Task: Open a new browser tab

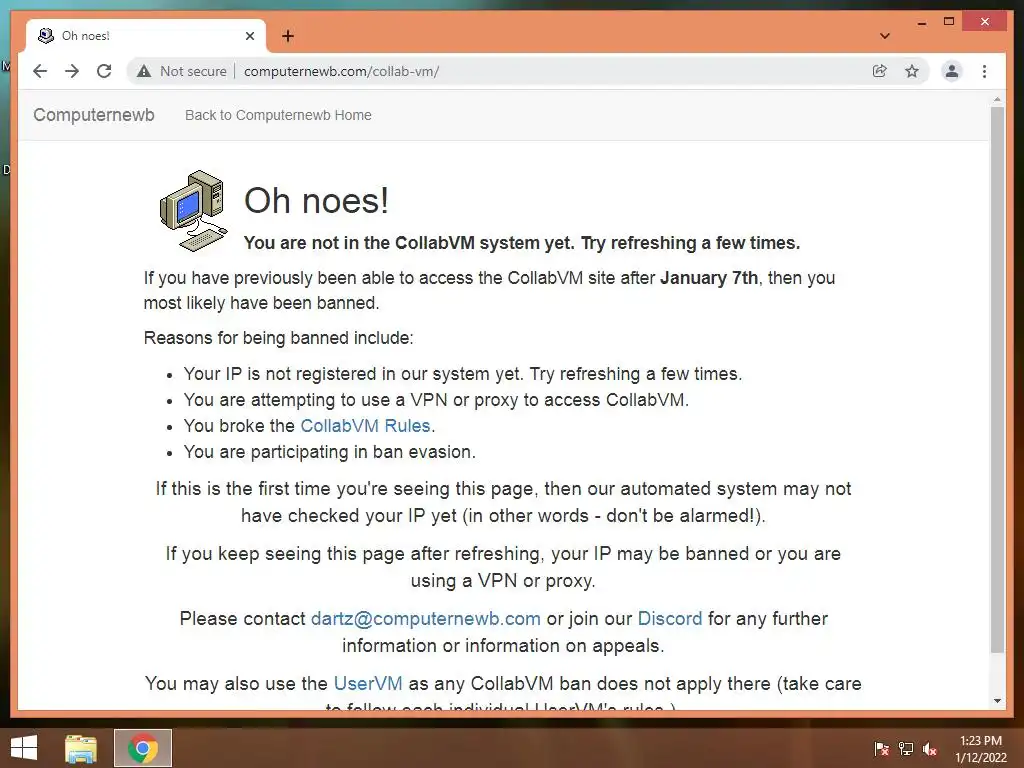Action: point(287,36)
